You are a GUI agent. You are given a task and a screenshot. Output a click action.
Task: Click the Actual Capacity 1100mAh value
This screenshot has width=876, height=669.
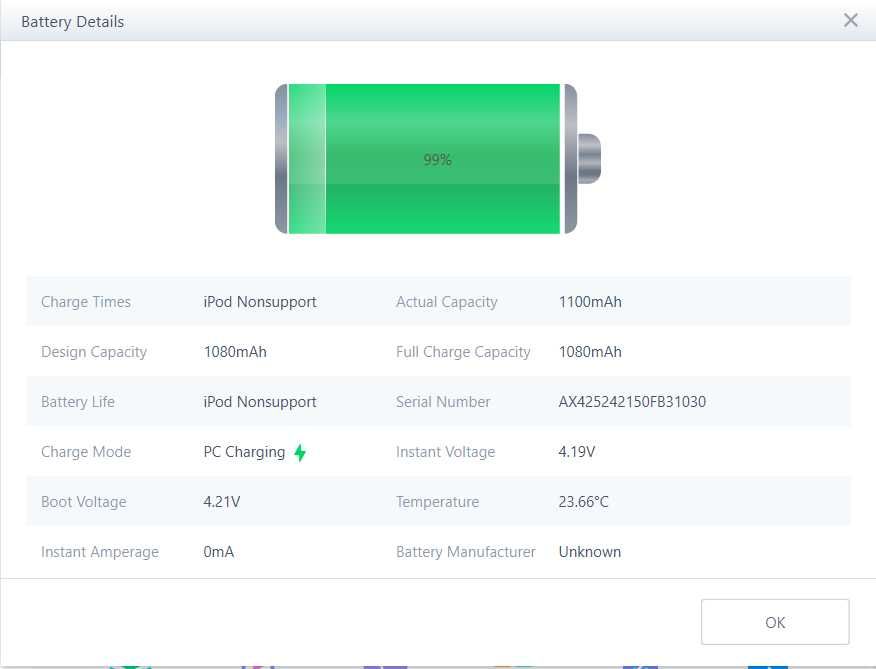click(590, 302)
